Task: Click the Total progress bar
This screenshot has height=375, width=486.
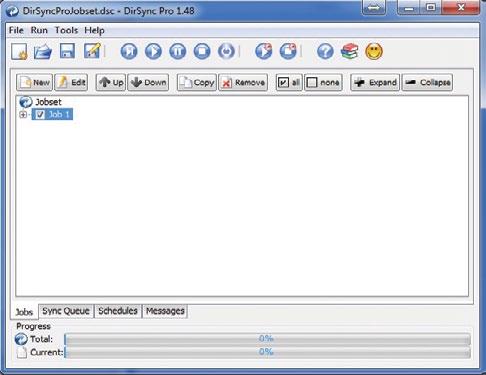Action: pos(267,339)
